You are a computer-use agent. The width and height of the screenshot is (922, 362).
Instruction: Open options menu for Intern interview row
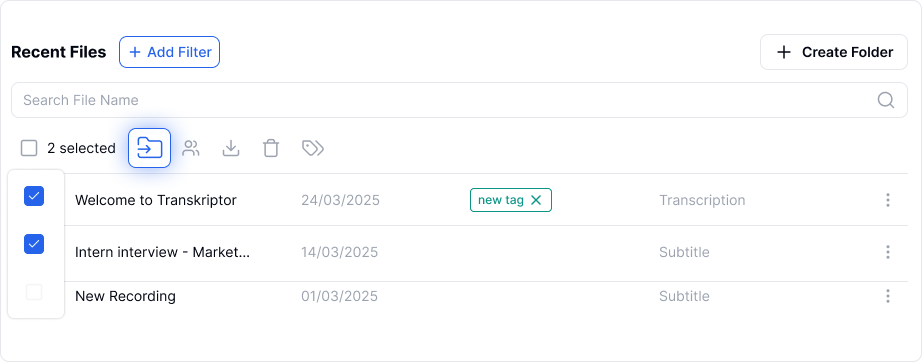[888, 252]
